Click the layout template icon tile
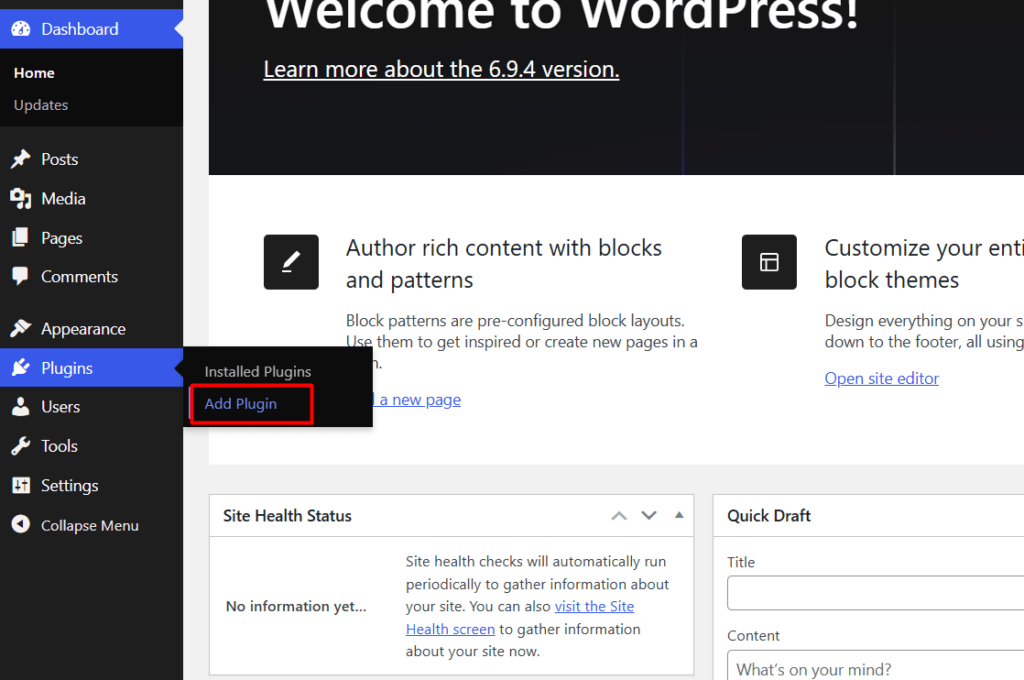Screen dimensions: 1024x680 [769, 262]
